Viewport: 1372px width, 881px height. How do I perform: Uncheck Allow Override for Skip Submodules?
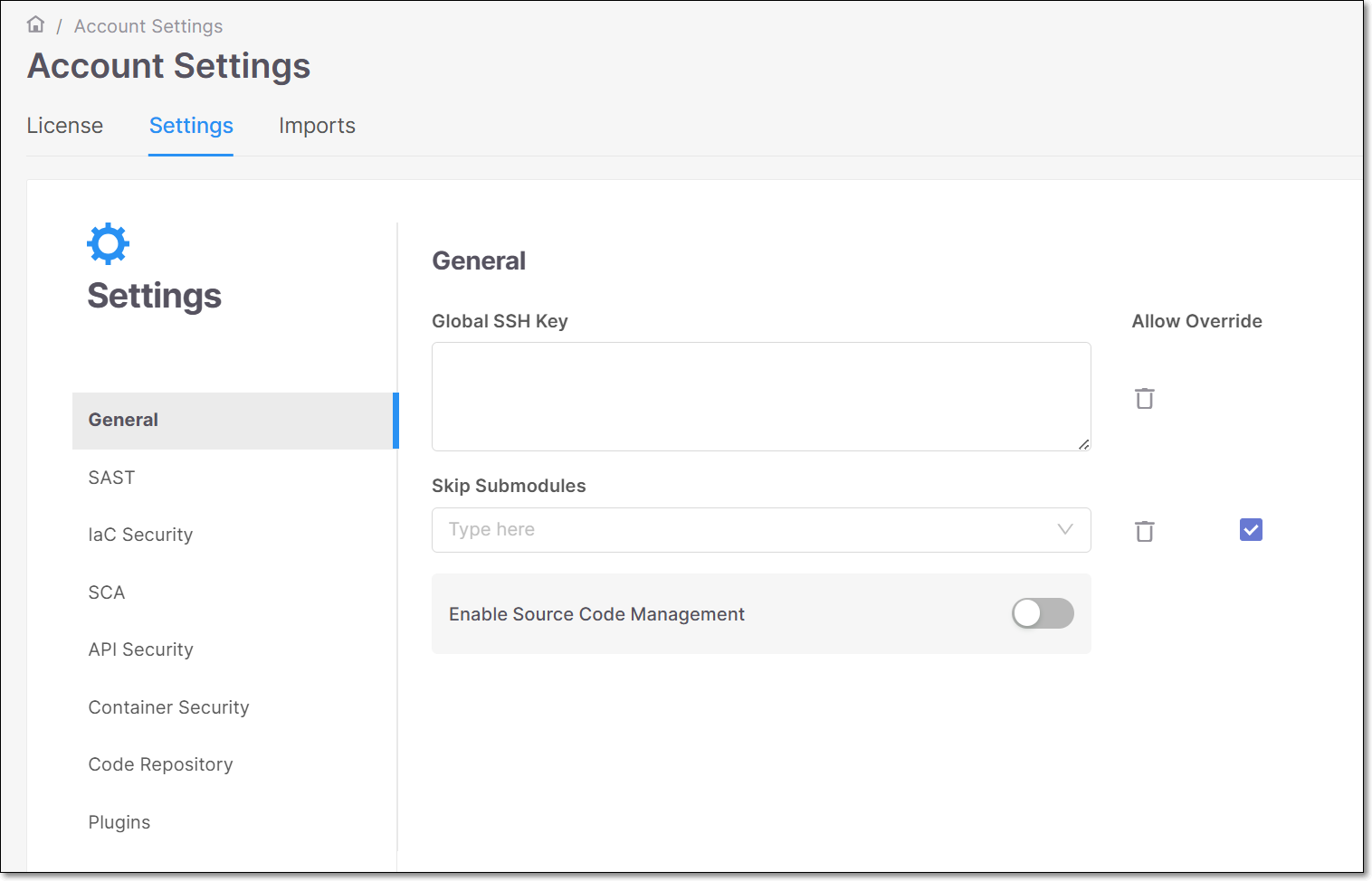(x=1251, y=529)
